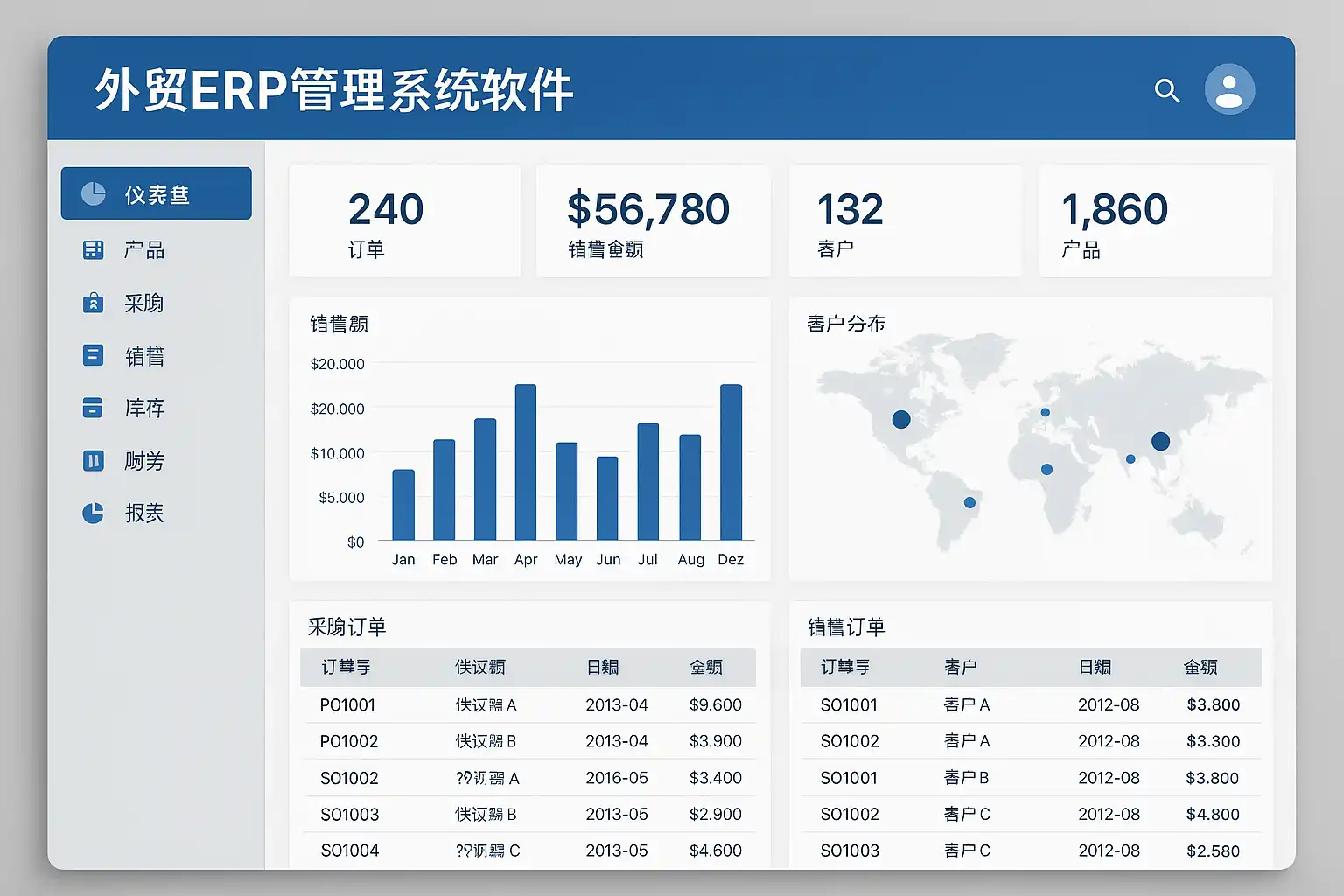
Task: Open purchase order PO1002
Action: coord(349,742)
